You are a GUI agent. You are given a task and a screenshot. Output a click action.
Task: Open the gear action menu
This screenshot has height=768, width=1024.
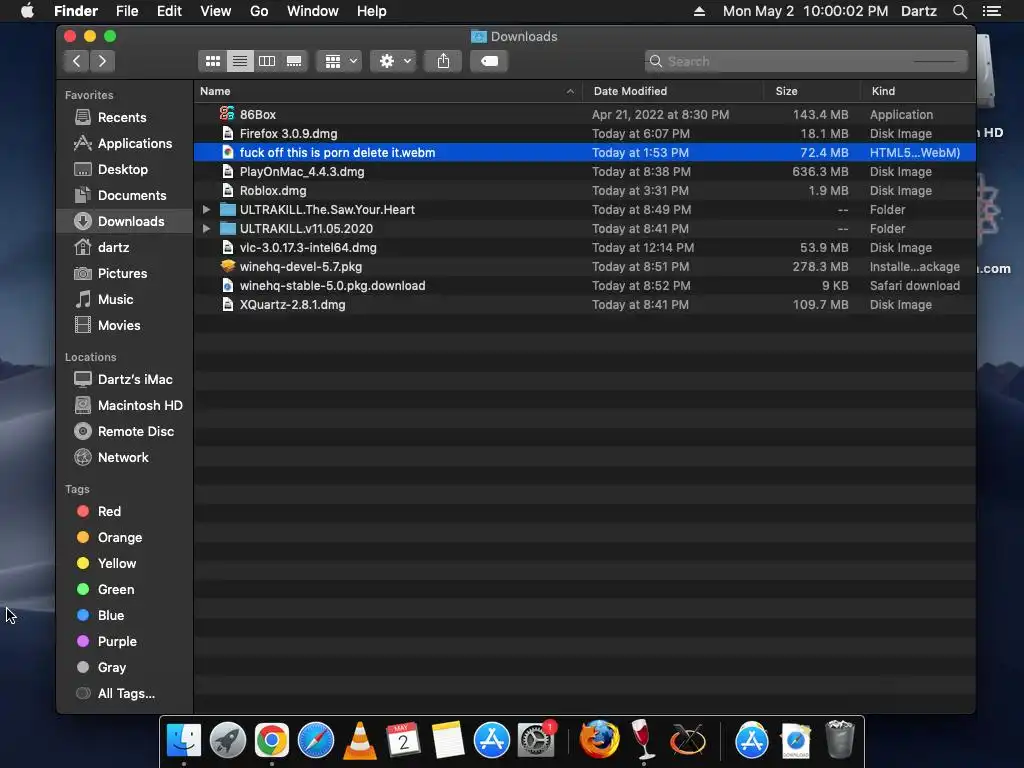(x=394, y=61)
